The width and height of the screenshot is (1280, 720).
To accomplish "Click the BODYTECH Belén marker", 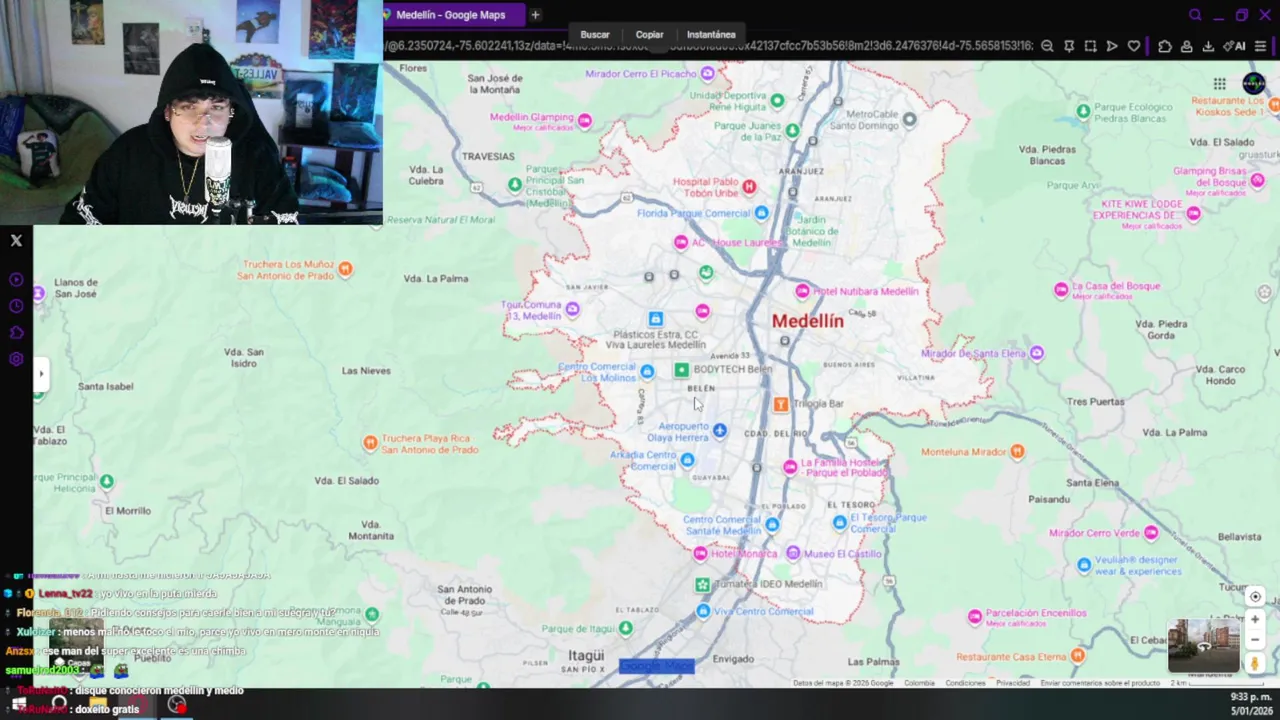I will [x=681, y=370].
